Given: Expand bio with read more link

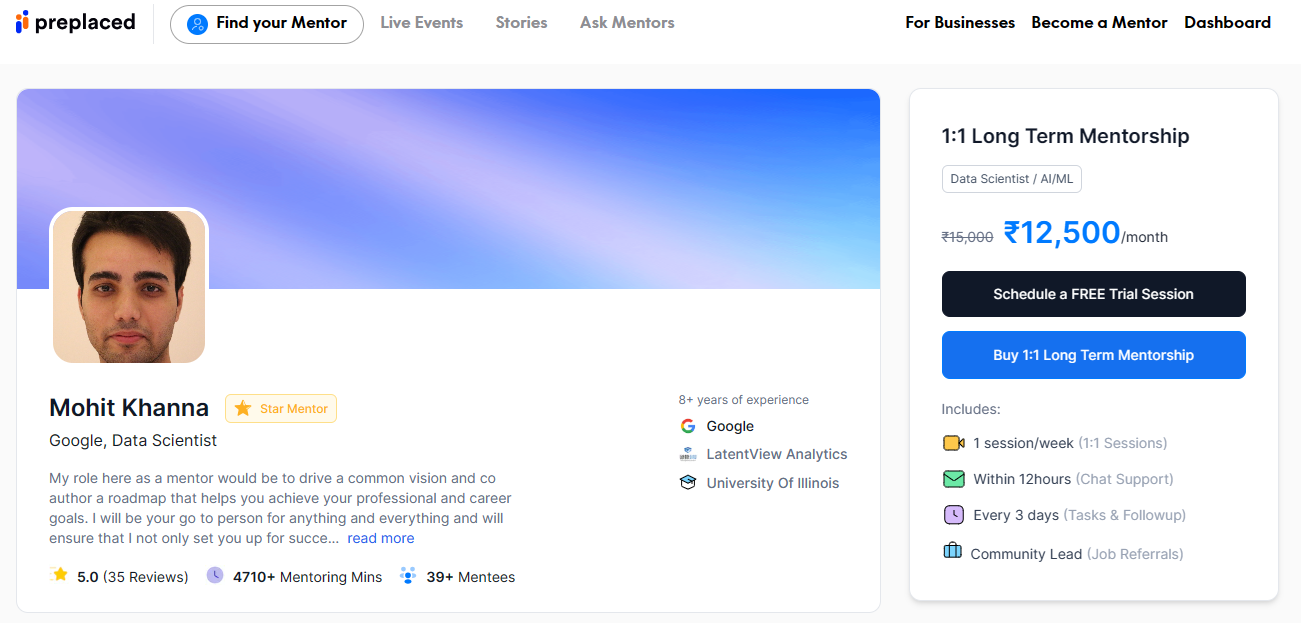Looking at the screenshot, I should click(x=381, y=538).
